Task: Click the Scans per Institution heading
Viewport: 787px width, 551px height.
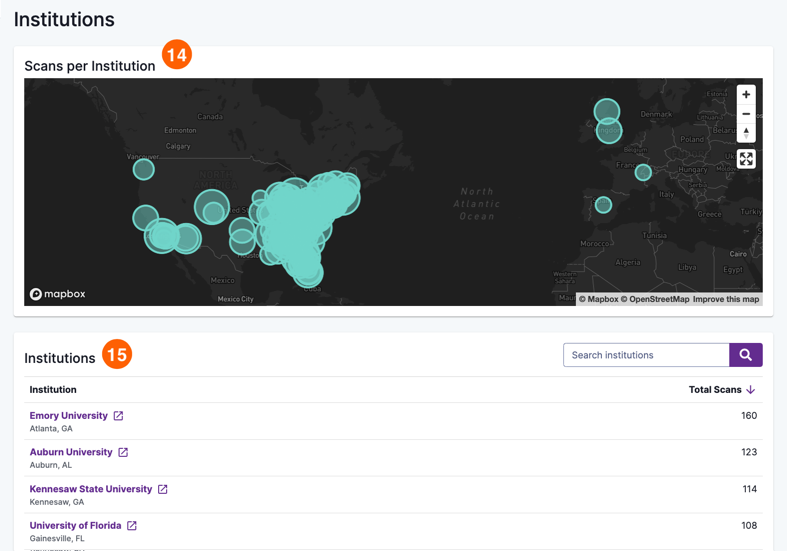Action: tap(90, 66)
